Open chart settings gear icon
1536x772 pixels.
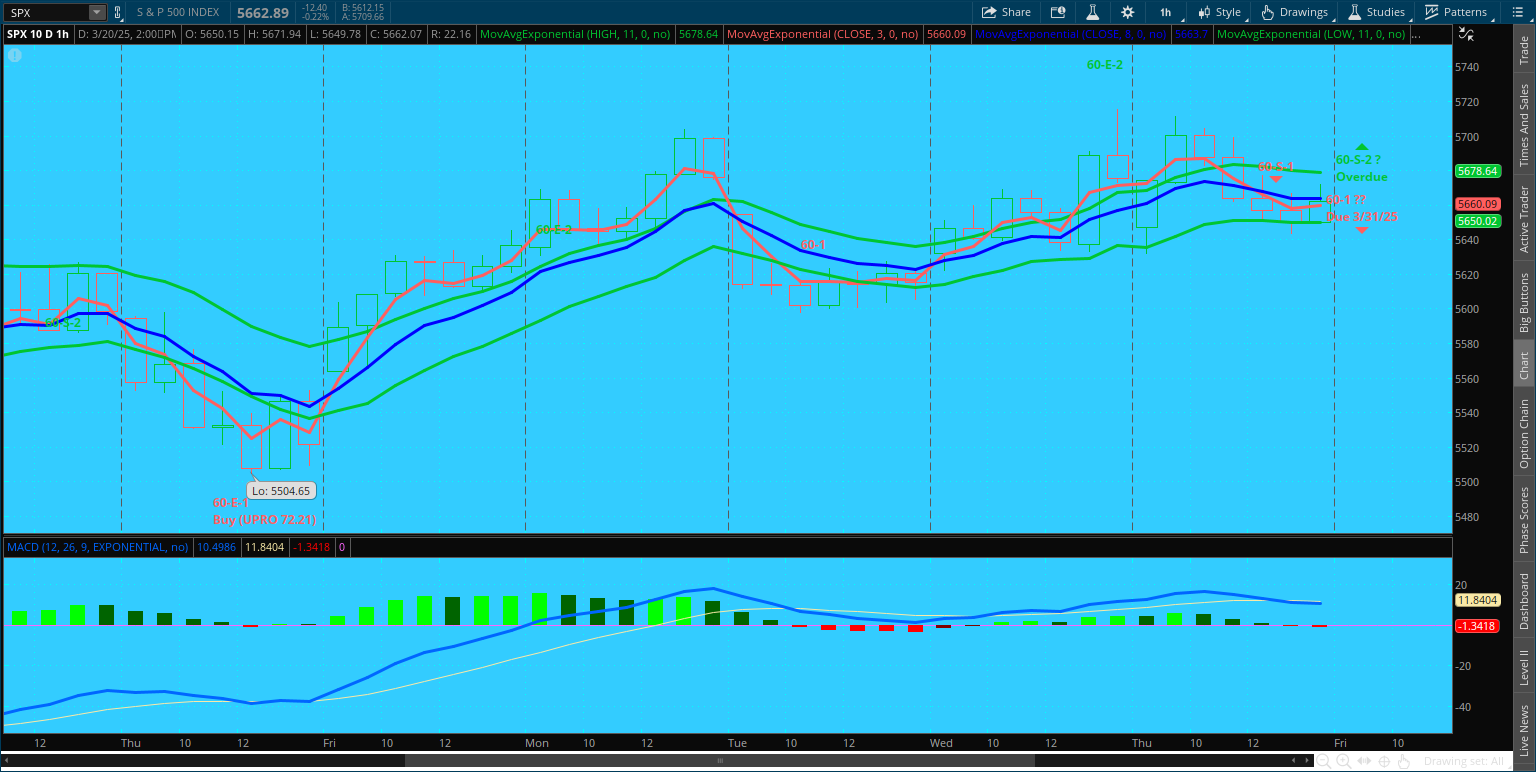pos(1127,12)
